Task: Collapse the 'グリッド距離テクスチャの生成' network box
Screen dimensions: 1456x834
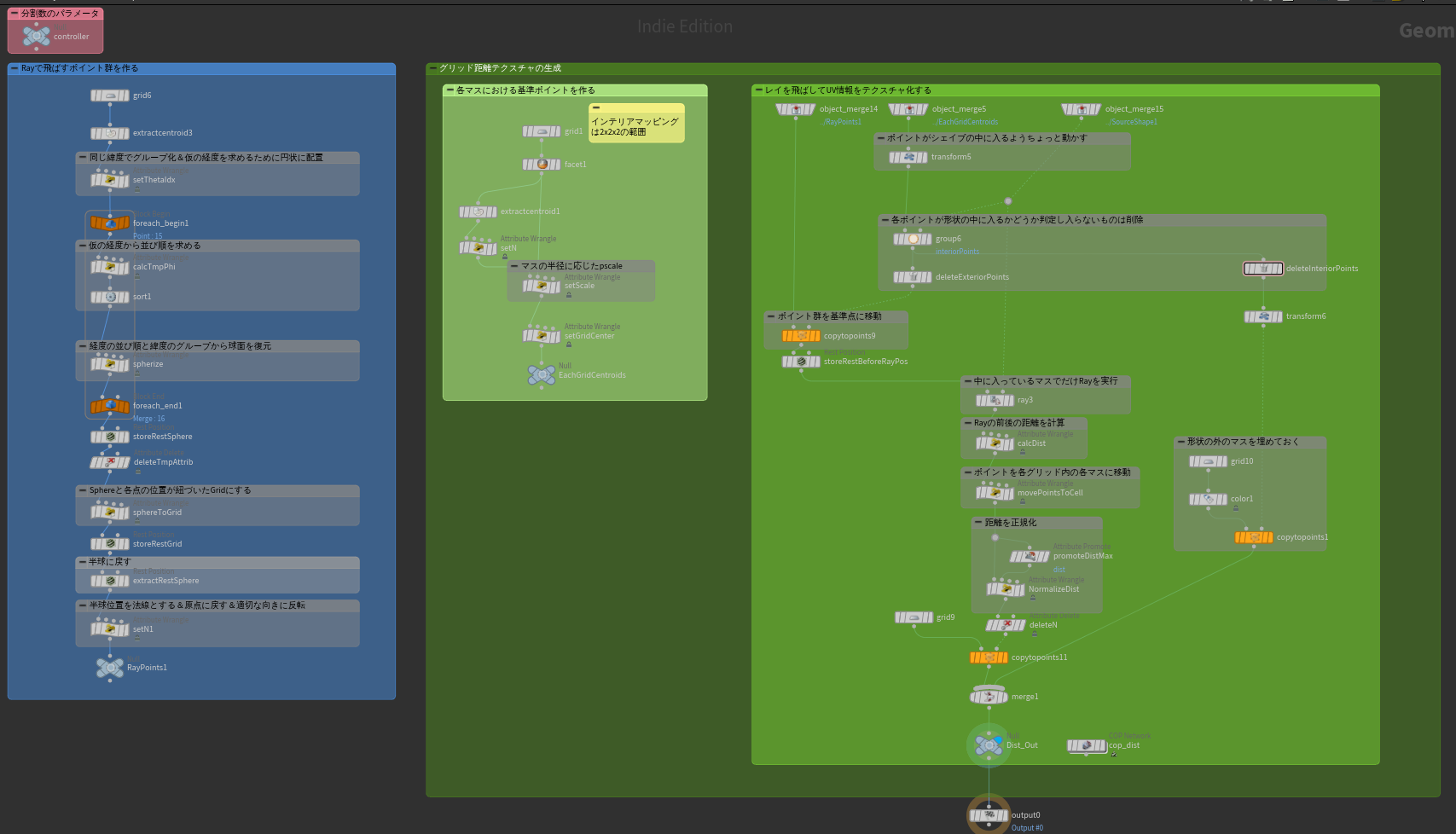Action: (x=432, y=68)
